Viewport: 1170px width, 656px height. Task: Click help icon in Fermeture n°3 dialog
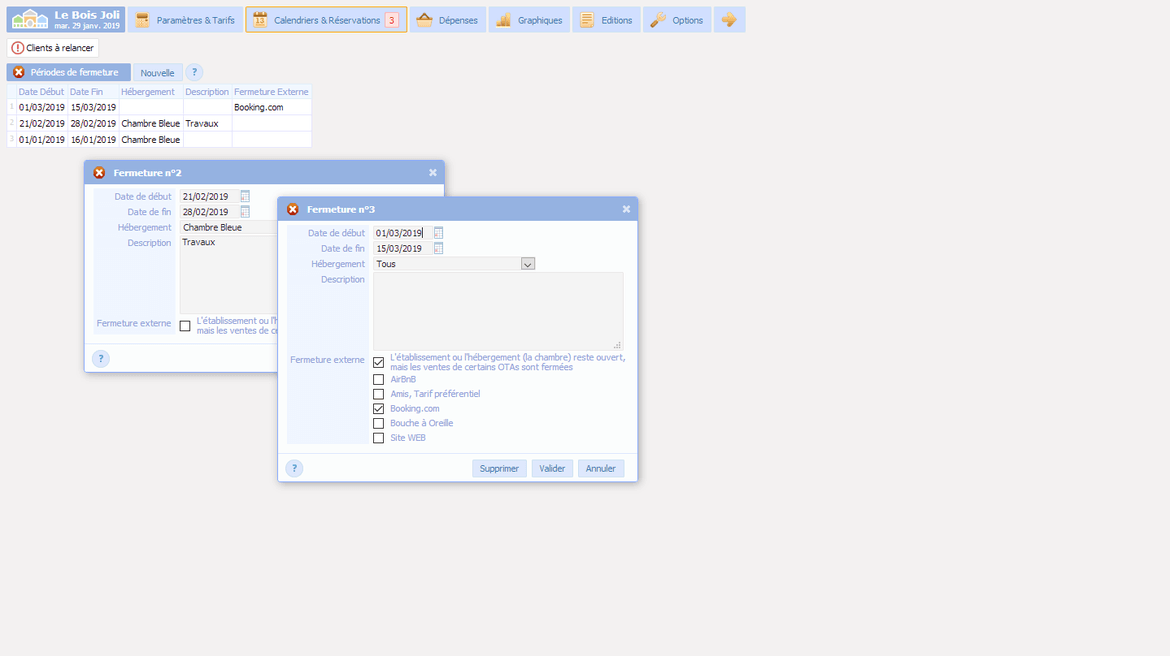294,468
